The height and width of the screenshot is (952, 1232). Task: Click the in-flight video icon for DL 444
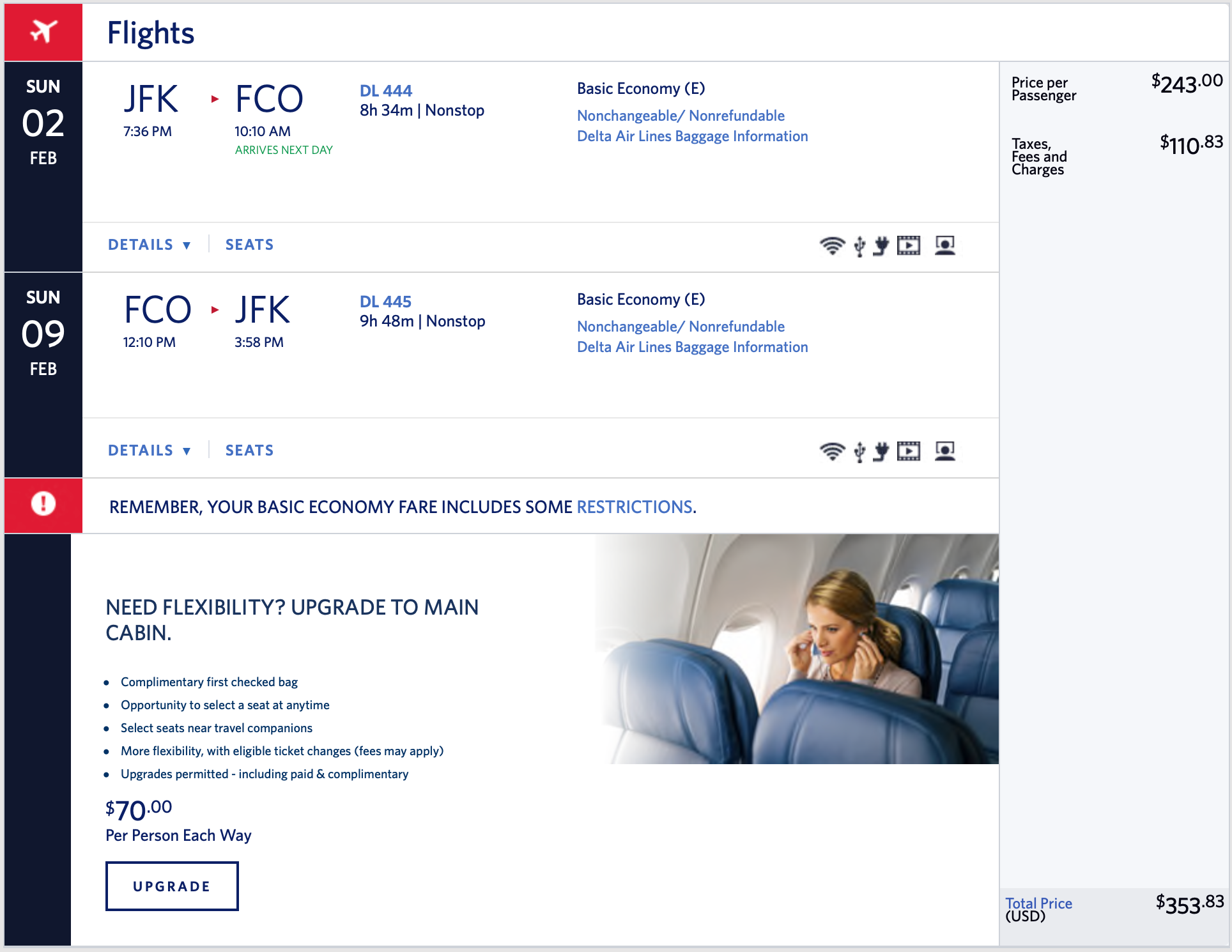pyautogui.click(x=909, y=245)
